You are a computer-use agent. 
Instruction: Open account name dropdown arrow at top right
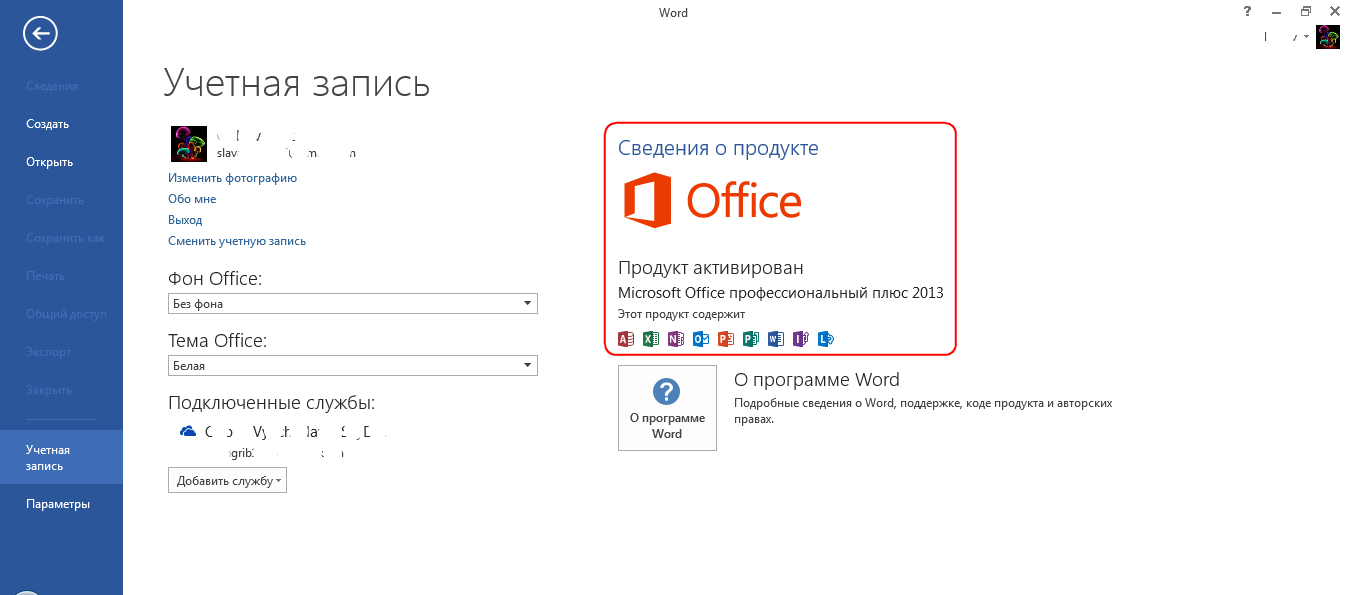pos(1306,37)
